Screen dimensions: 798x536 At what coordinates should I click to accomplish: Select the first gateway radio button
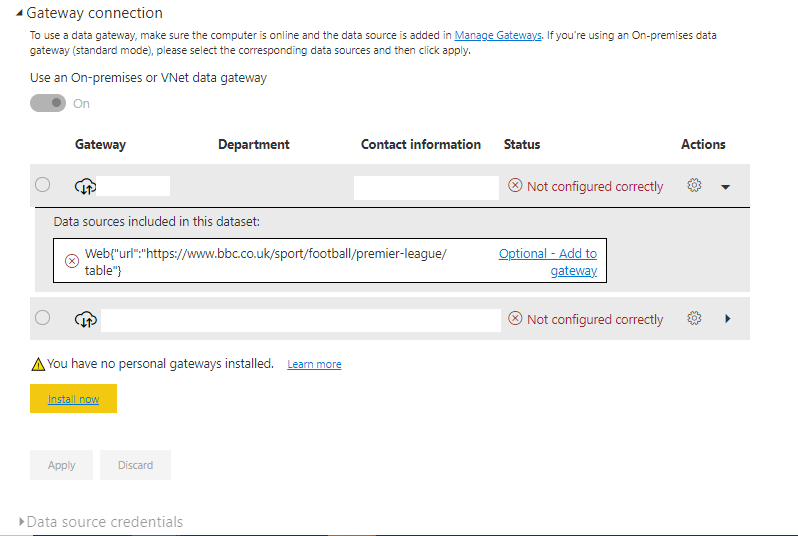click(x=43, y=184)
